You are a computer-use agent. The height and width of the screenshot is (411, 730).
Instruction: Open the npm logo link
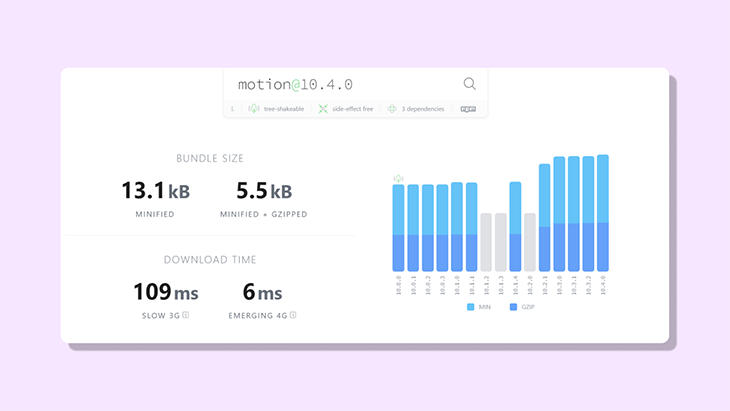468,109
